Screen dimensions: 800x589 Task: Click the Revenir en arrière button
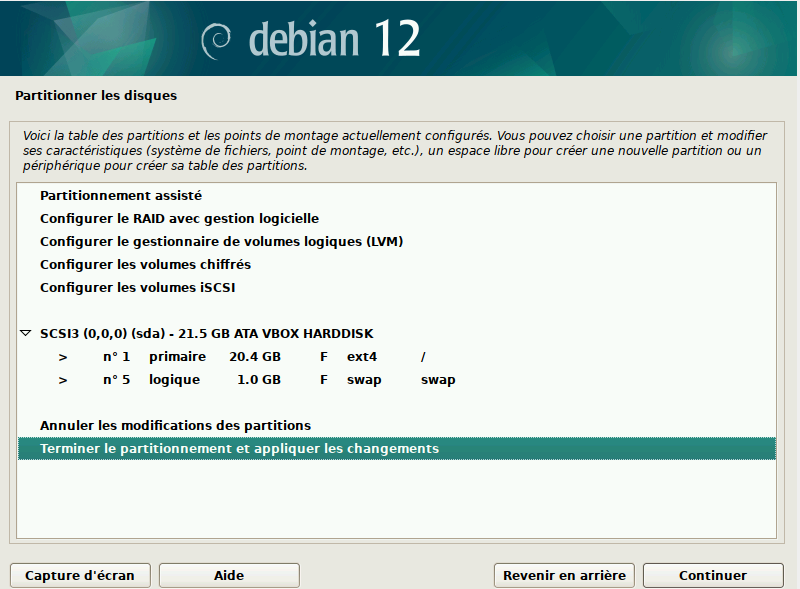(x=564, y=575)
